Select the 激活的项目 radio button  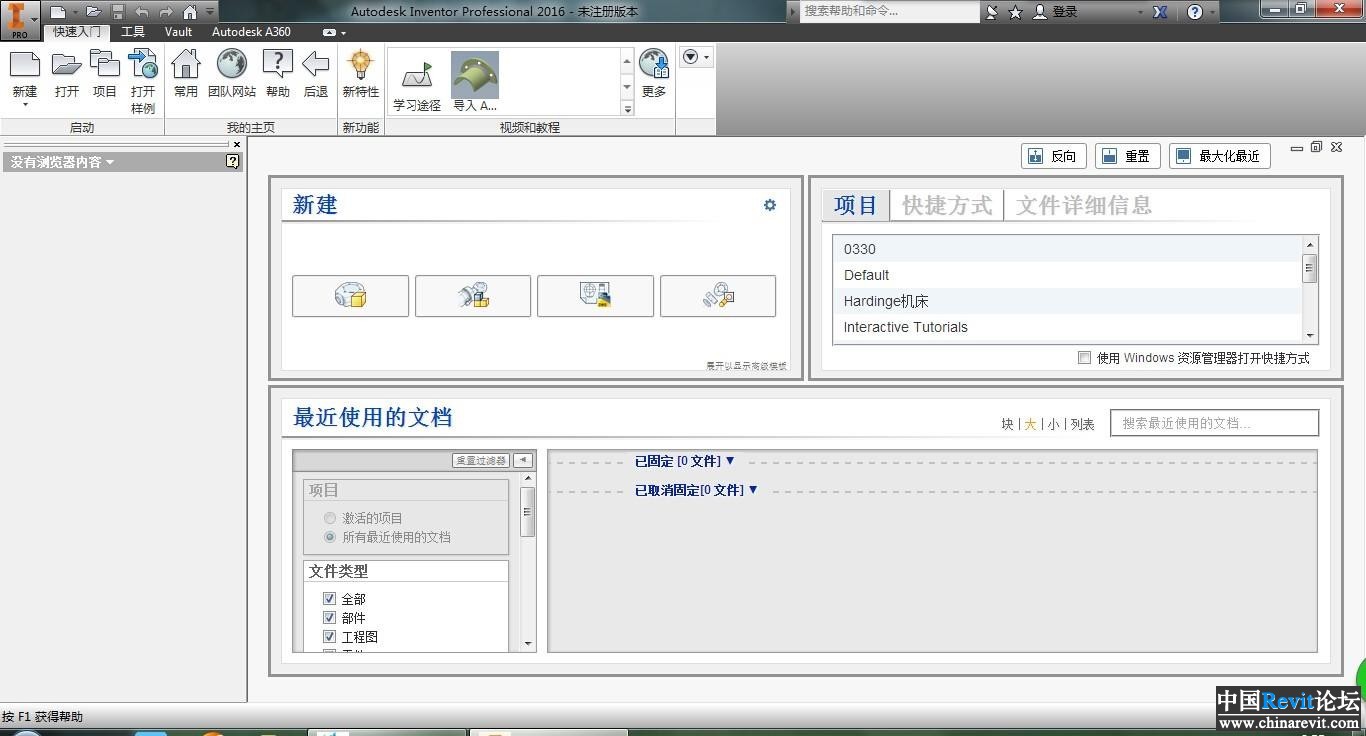[x=330, y=518]
